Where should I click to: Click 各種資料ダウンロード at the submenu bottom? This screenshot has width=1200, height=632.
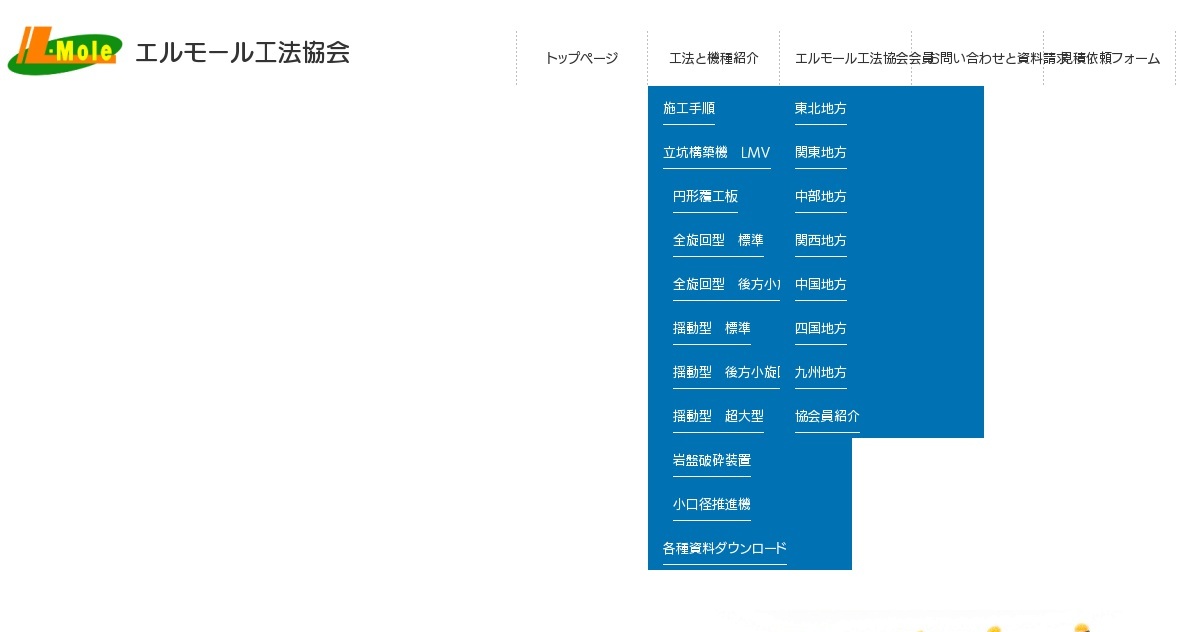[723, 548]
